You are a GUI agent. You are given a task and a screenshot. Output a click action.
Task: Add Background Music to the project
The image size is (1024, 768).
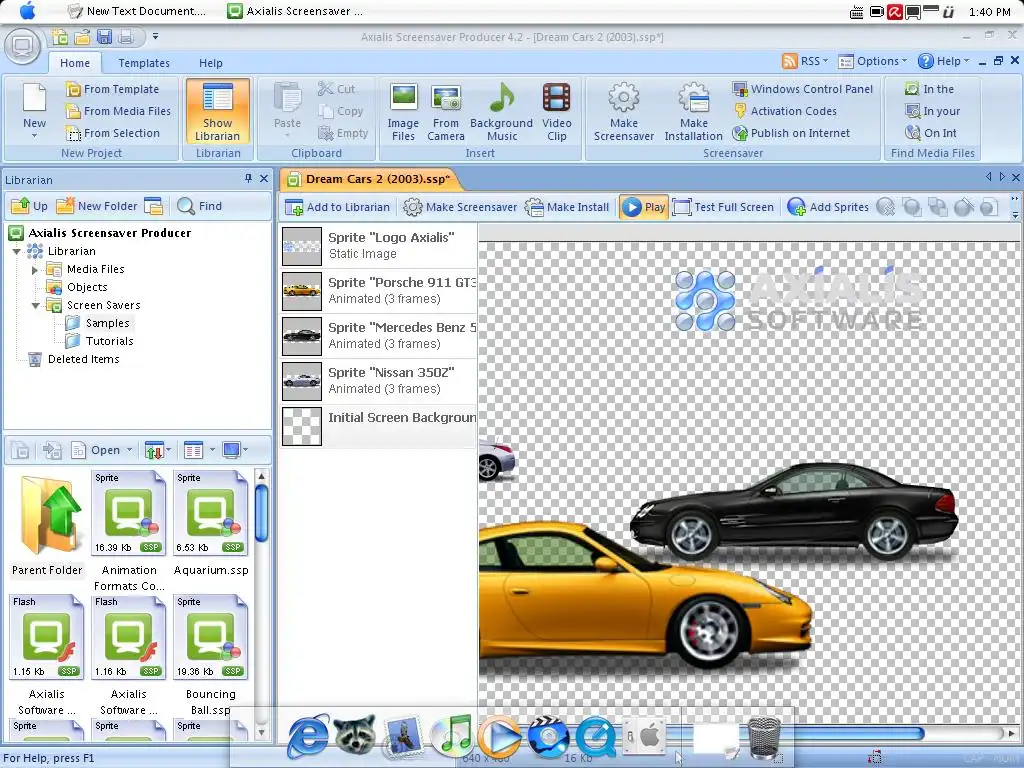501,112
